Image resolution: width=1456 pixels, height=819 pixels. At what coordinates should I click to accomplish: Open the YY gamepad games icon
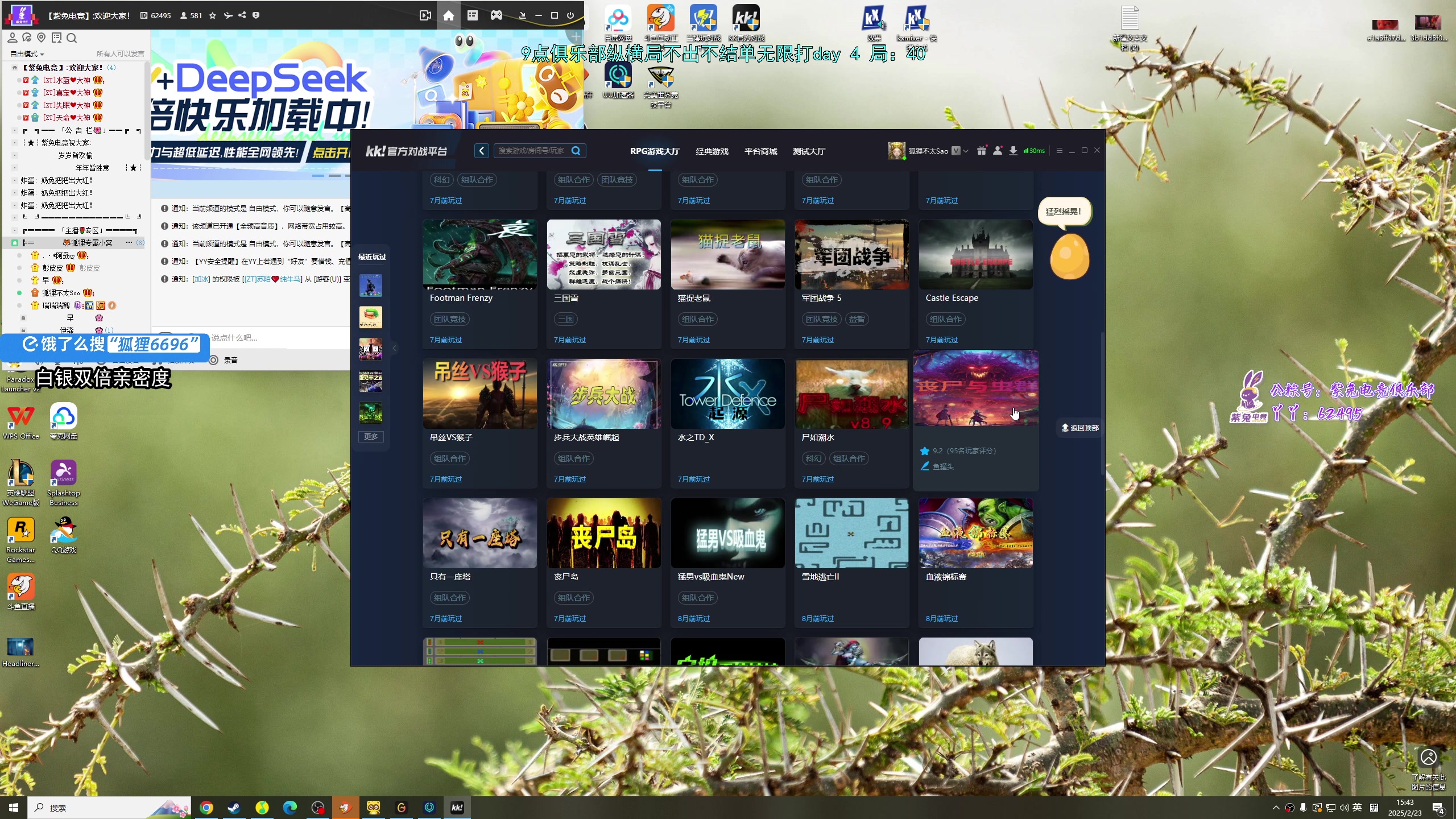(x=497, y=15)
